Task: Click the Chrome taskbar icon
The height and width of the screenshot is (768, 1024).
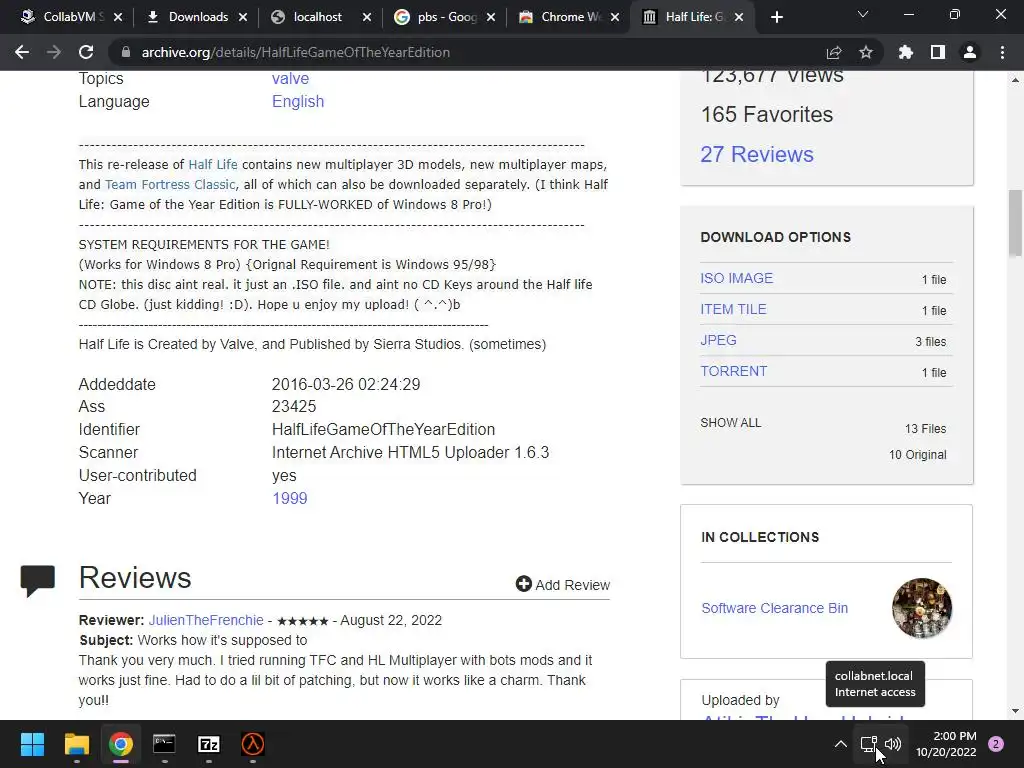Action: pos(121,744)
